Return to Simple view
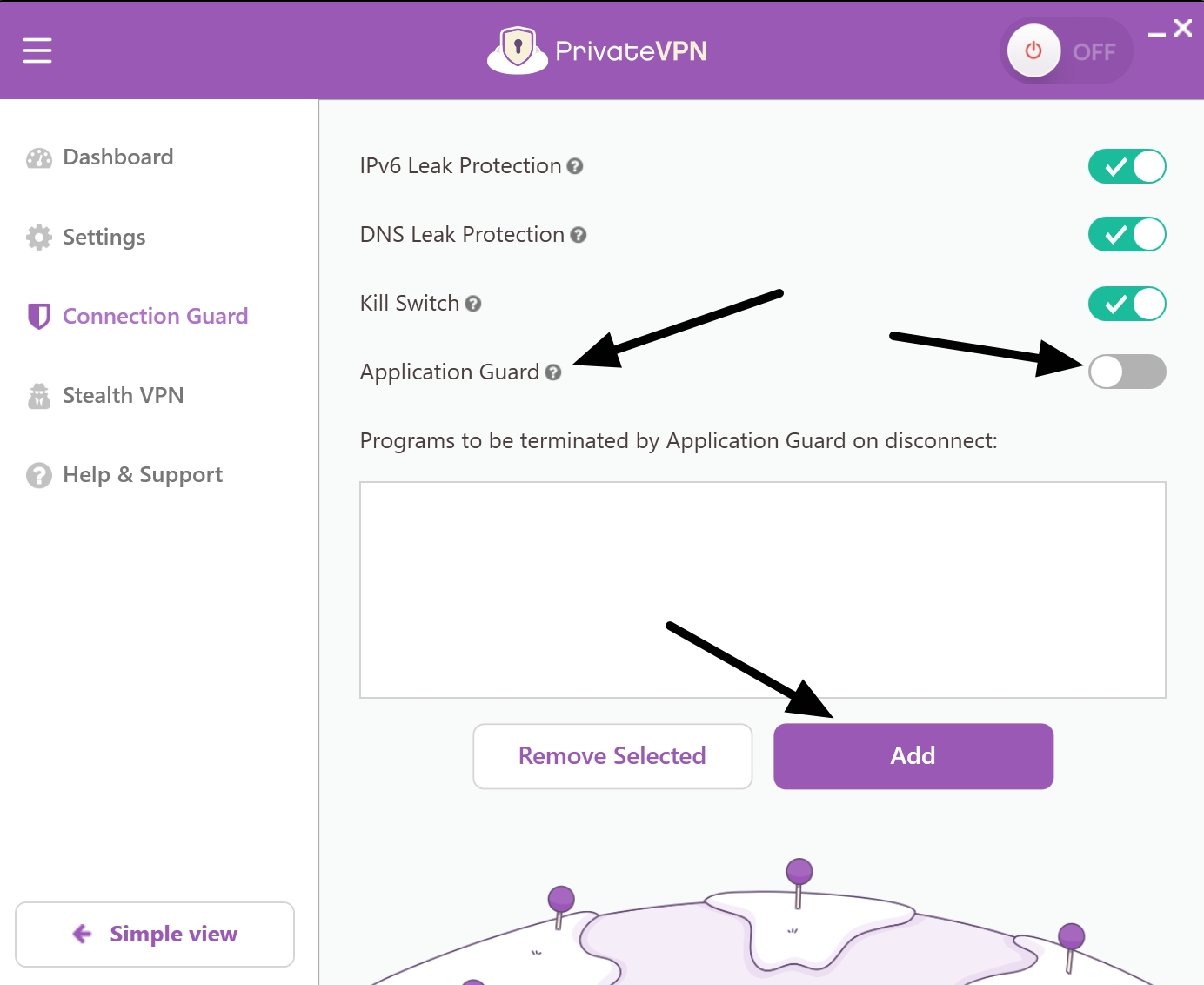The height and width of the screenshot is (985, 1204). (155, 934)
